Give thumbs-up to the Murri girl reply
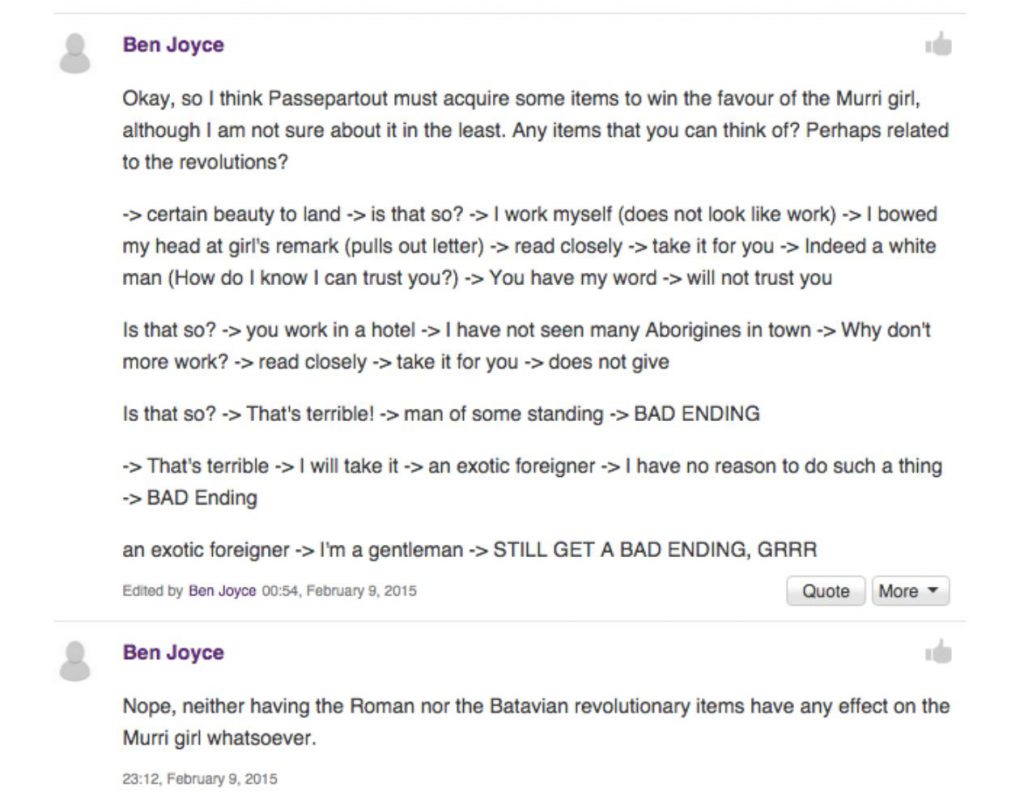 938,653
